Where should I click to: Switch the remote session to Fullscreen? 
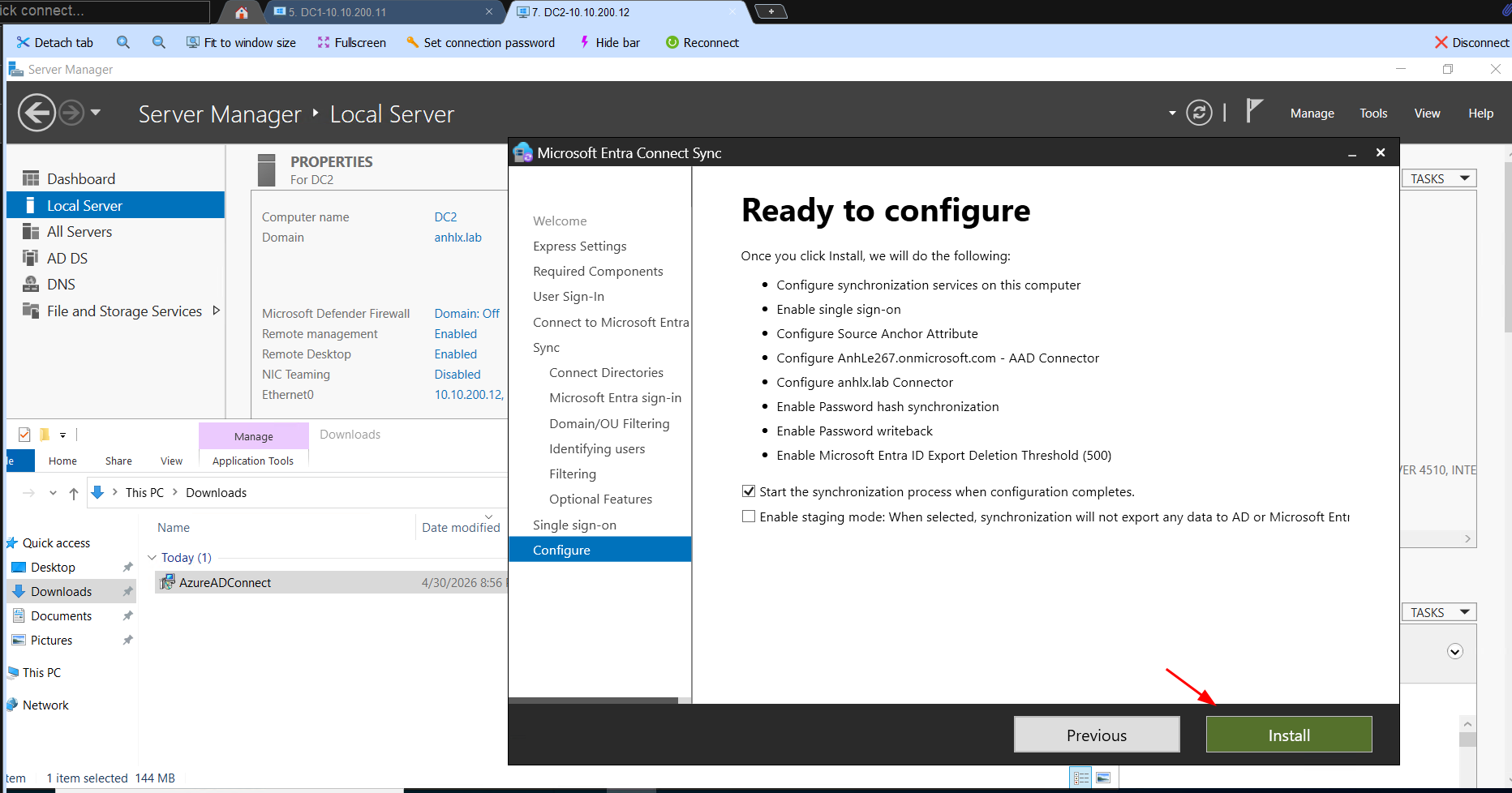click(351, 42)
